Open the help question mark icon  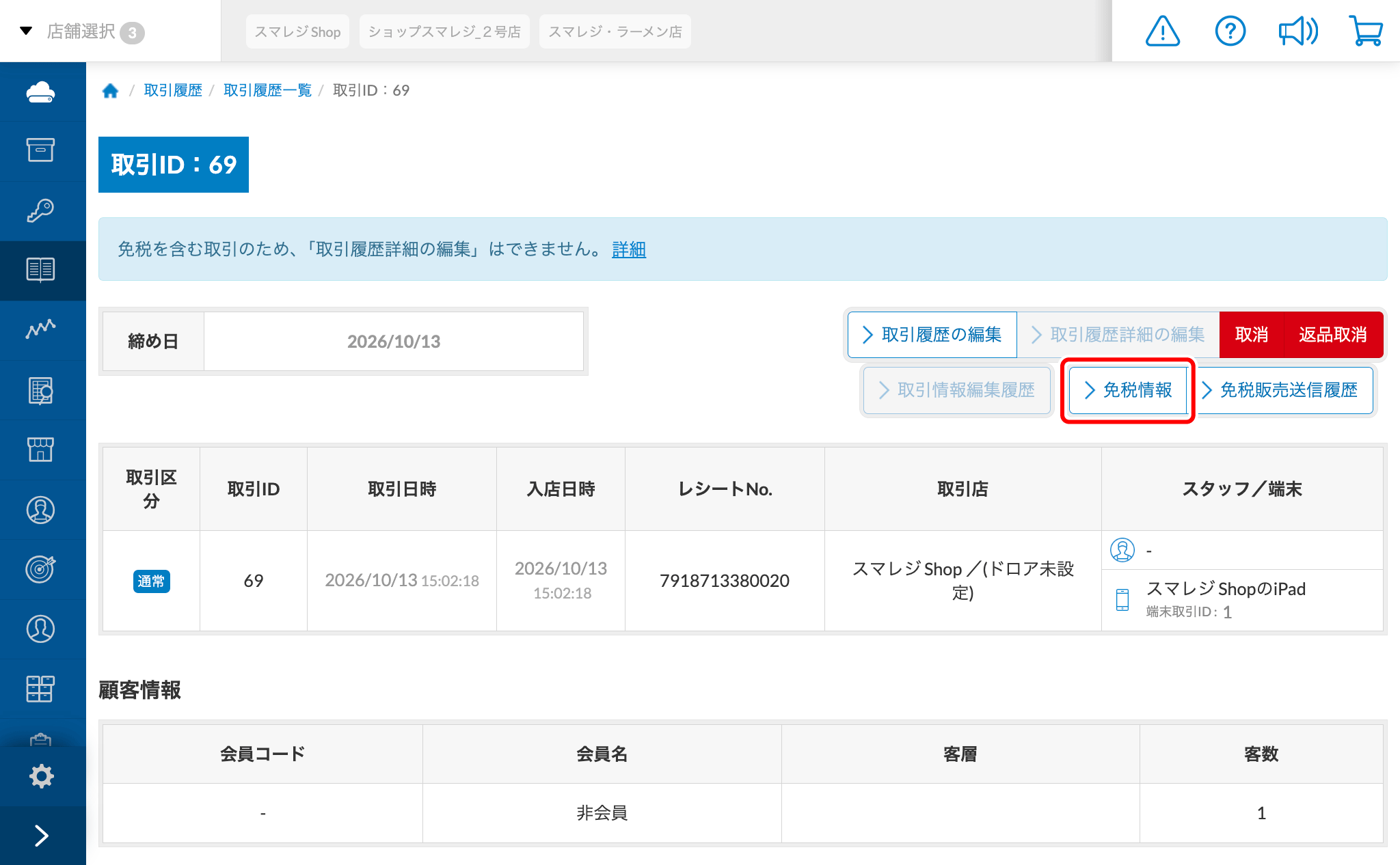click(x=1230, y=31)
